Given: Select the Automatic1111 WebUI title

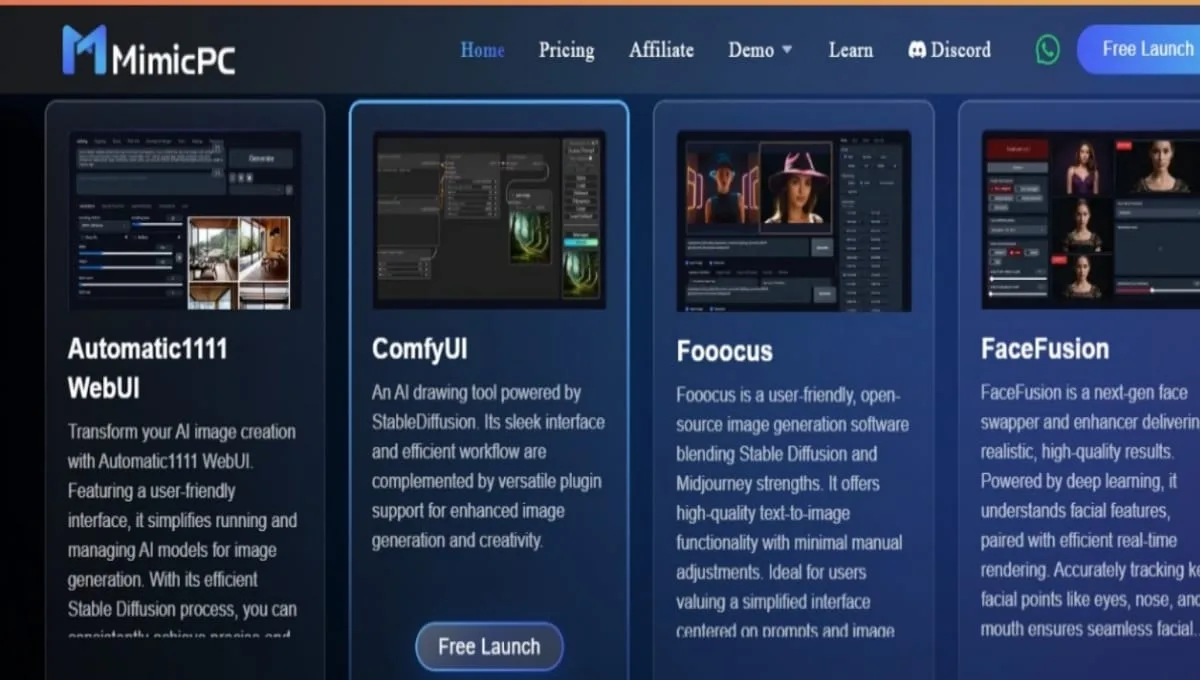Looking at the screenshot, I should 148,368.
